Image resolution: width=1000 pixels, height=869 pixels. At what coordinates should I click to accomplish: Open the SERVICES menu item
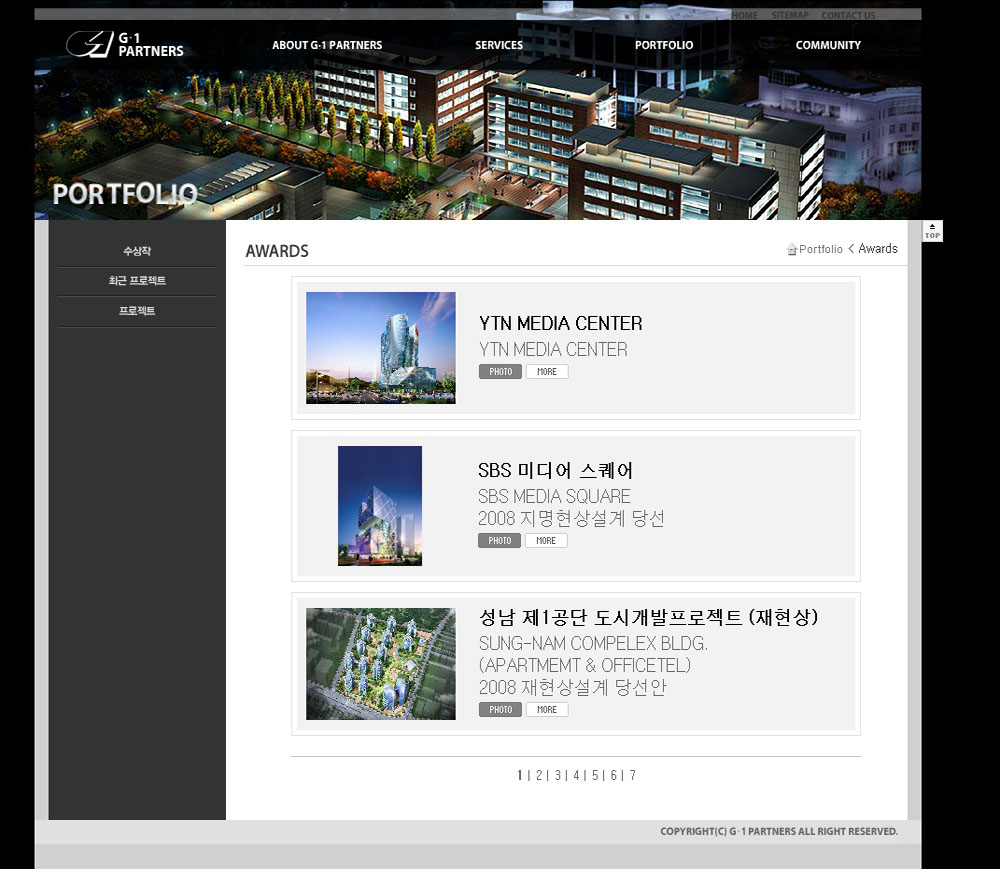[499, 45]
